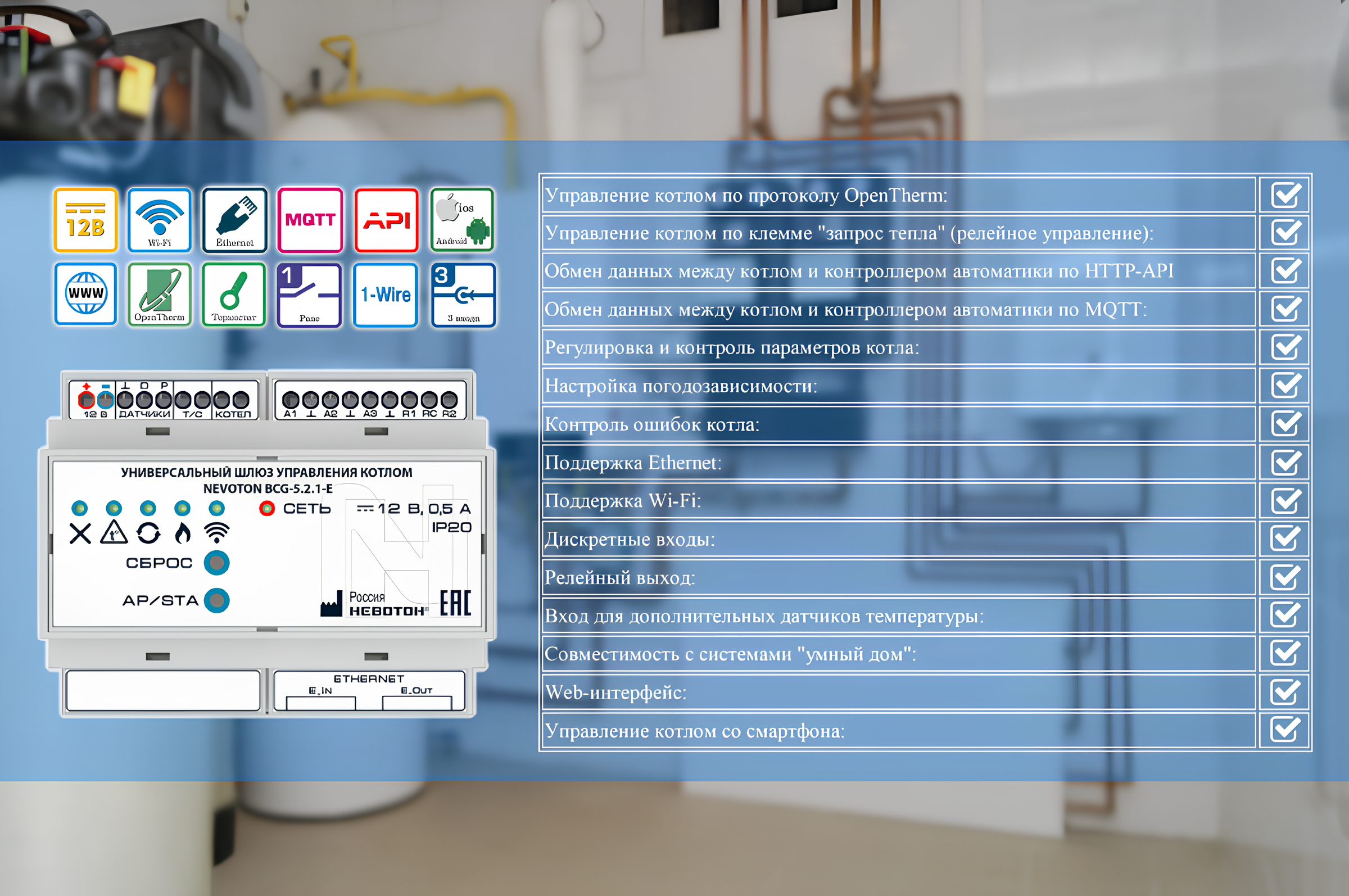Toggle the Web-интерфейс checkbox
Image resolution: width=1349 pixels, height=896 pixels.
1285,692
